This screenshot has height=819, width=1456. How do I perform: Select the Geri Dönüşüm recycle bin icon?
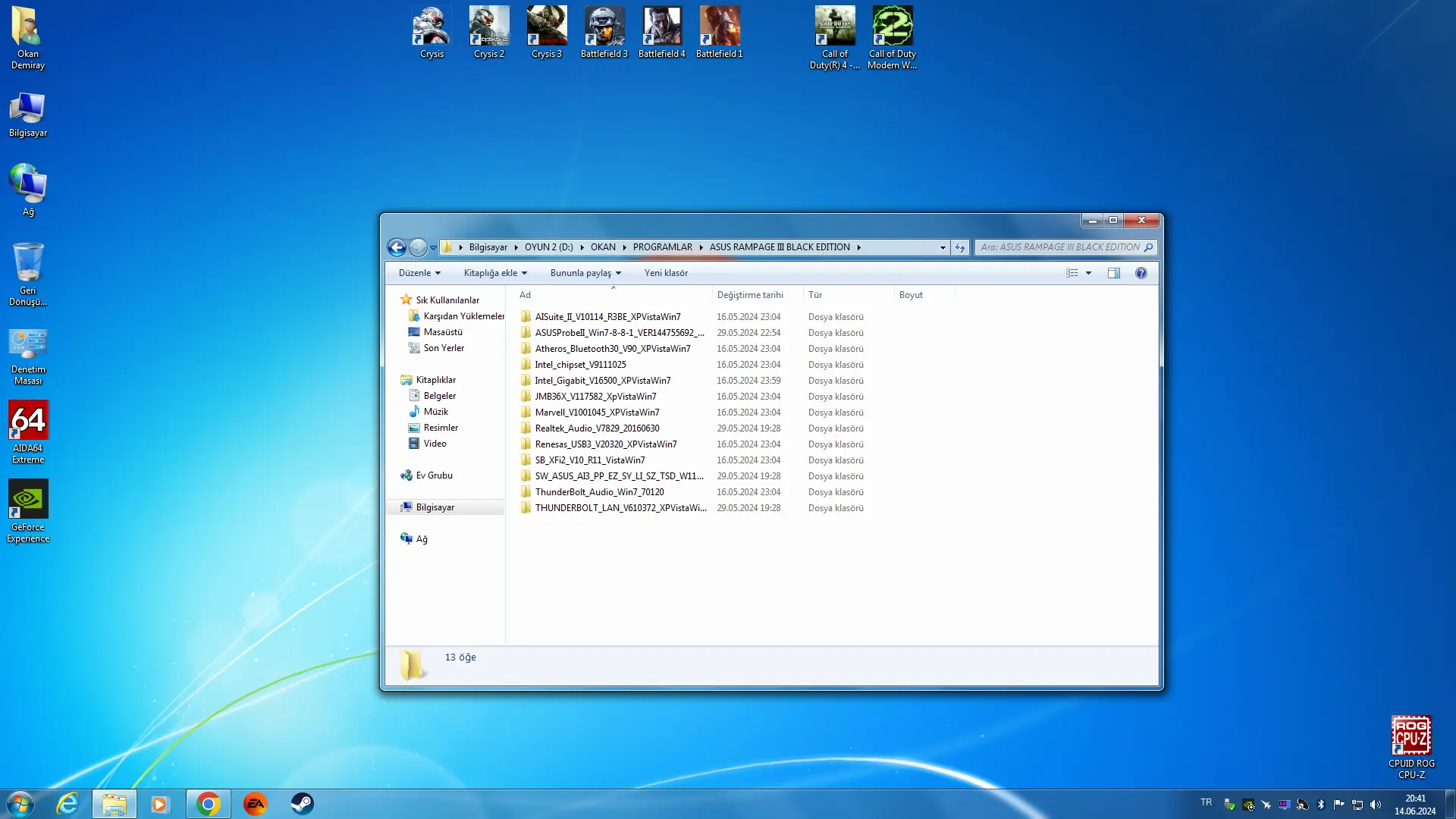tap(28, 275)
